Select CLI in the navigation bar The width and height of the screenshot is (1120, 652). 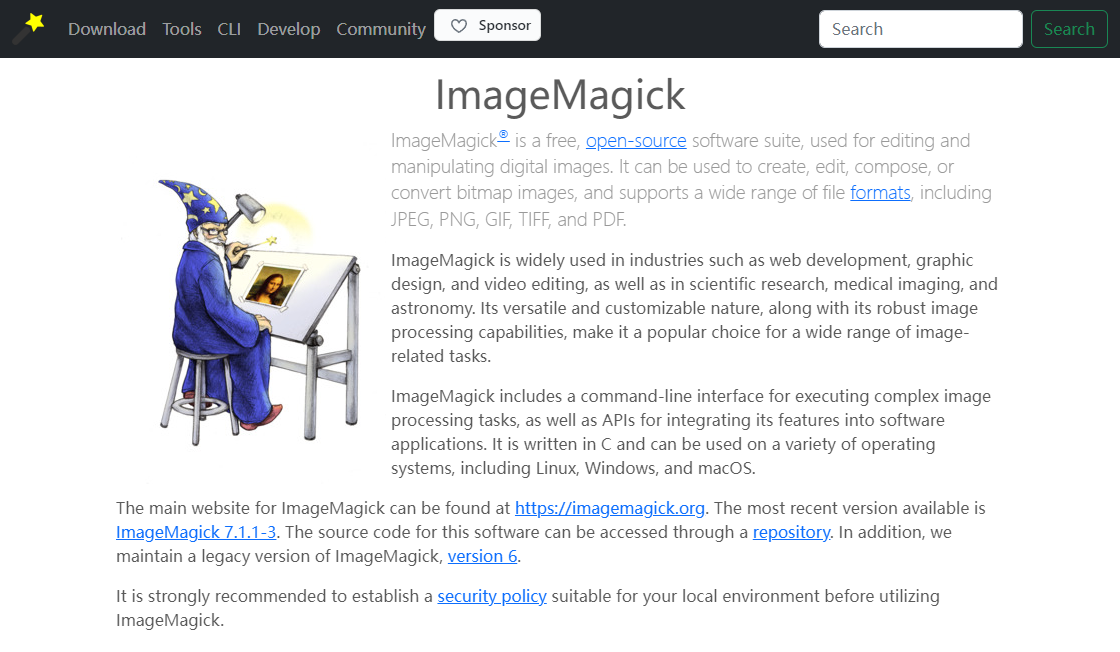(229, 29)
